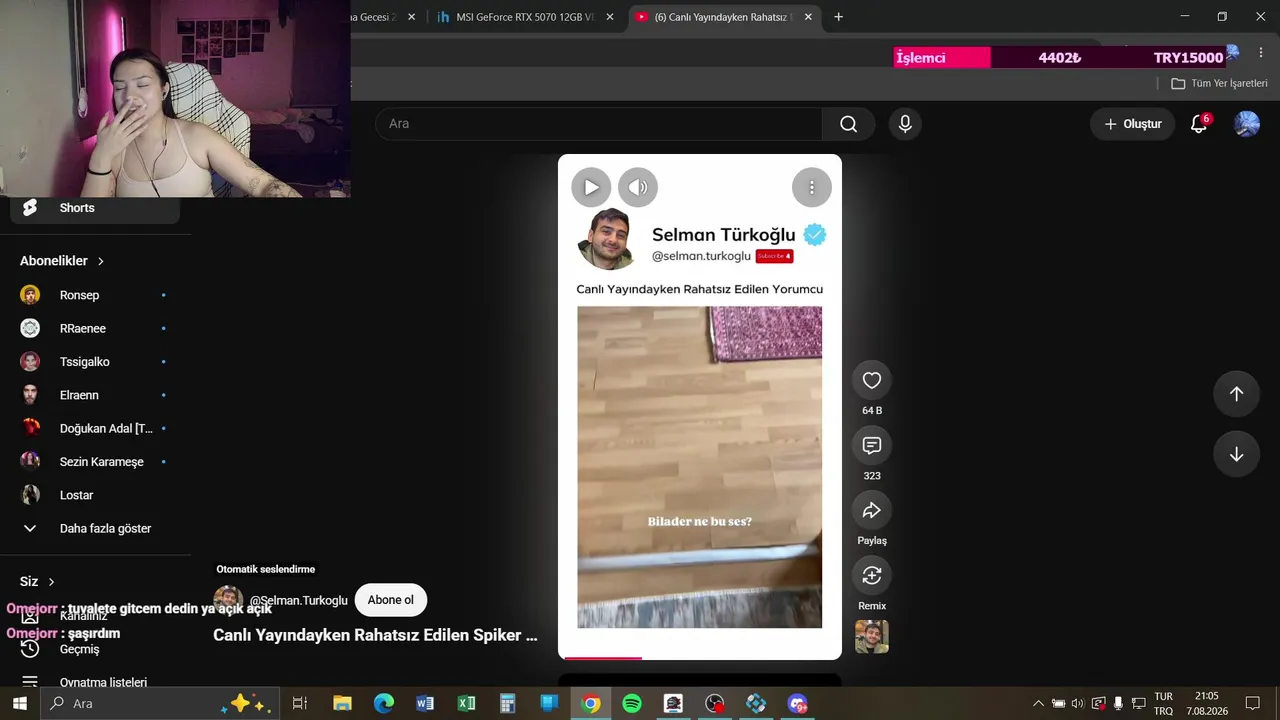The width and height of the screenshot is (1280, 720).
Task: Open the Short's three-dot more menu
Action: 812,187
